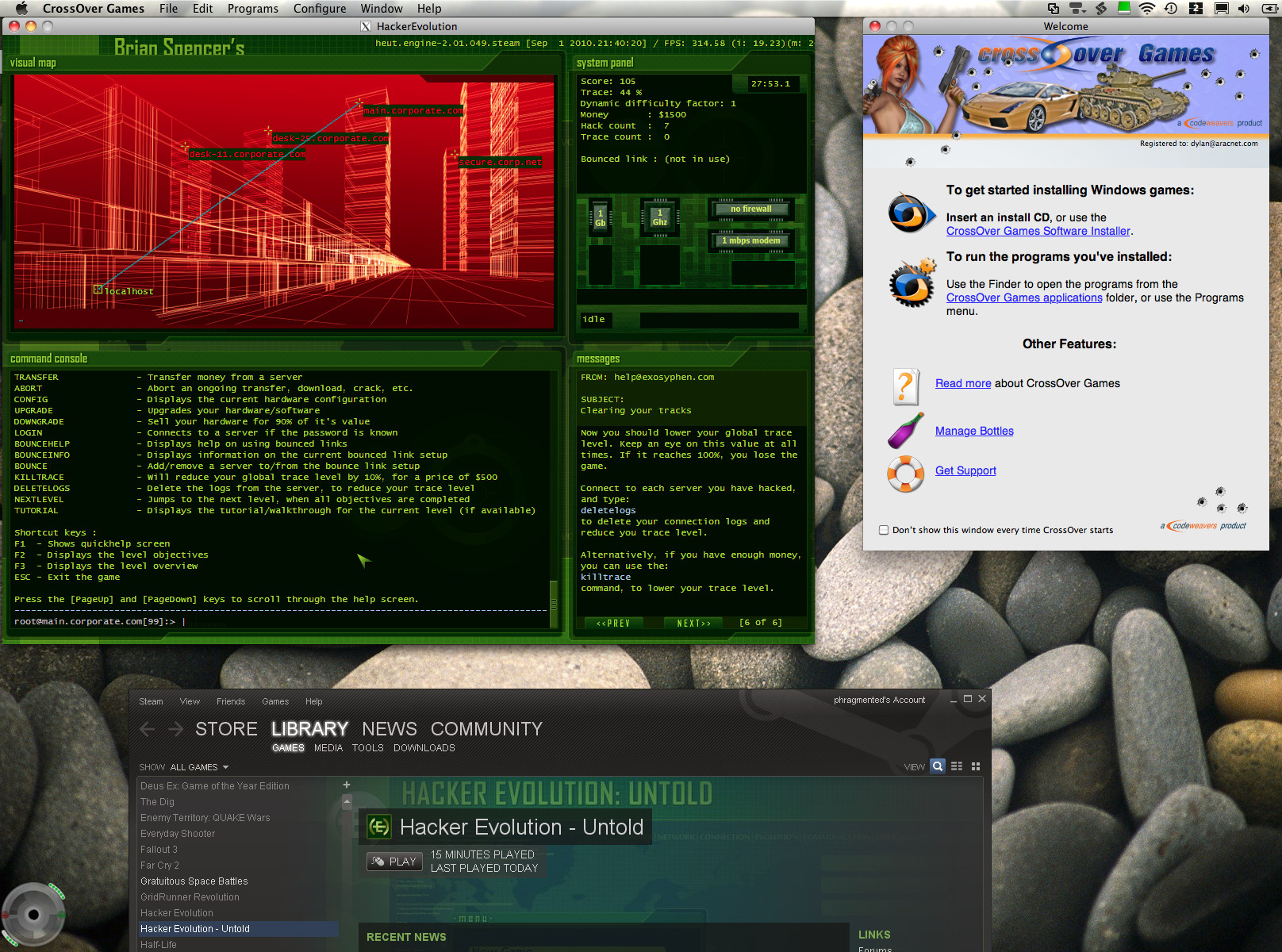Open the Games menu in Steam
This screenshot has height=952, width=1282.
click(x=275, y=701)
